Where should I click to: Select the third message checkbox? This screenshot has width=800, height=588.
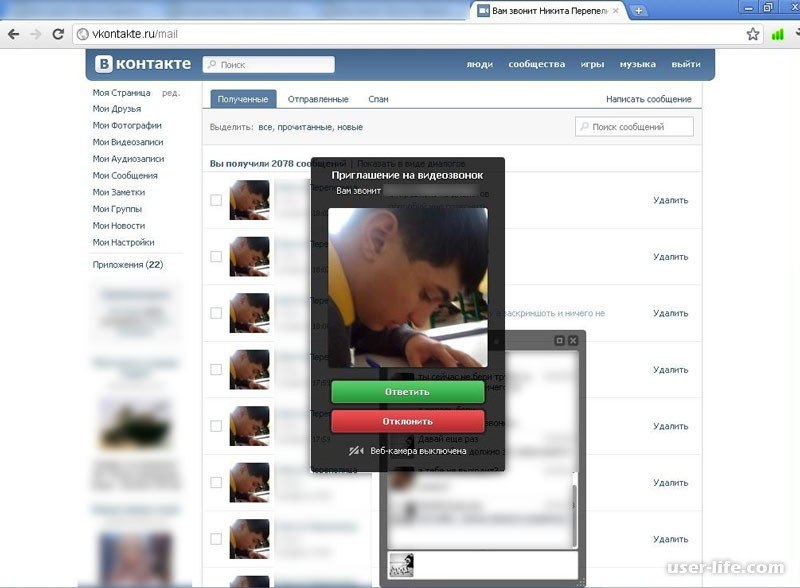216,313
